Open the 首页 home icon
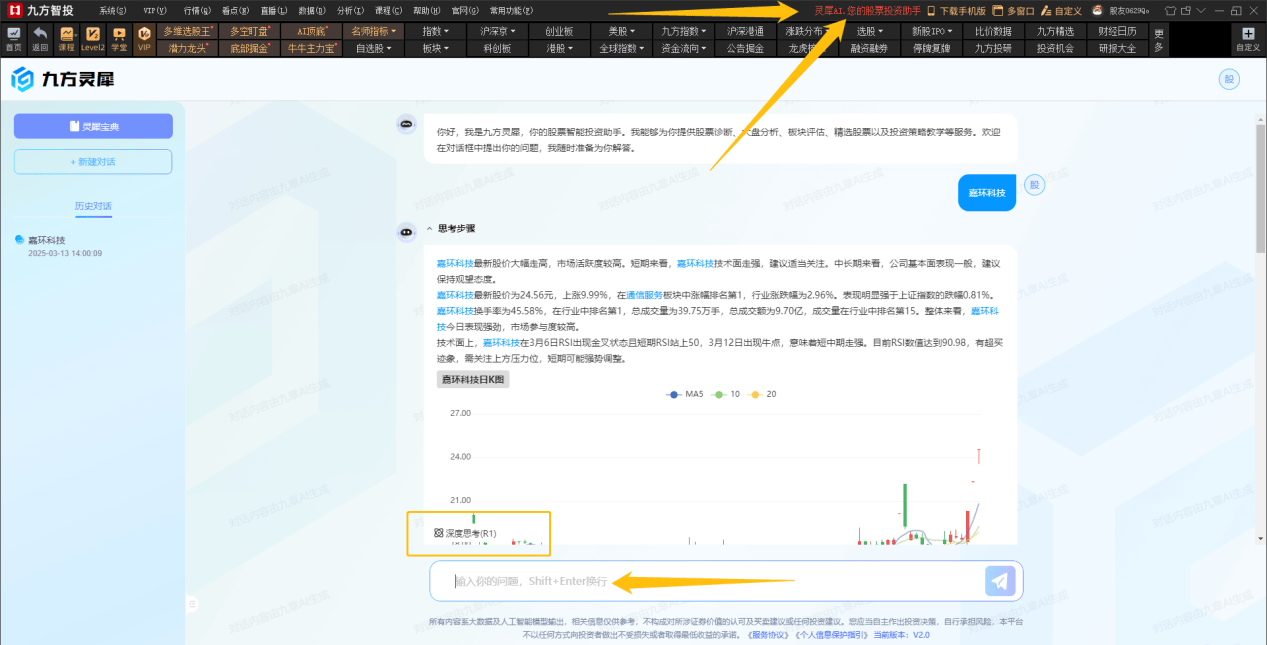1267x645 pixels. (13, 39)
